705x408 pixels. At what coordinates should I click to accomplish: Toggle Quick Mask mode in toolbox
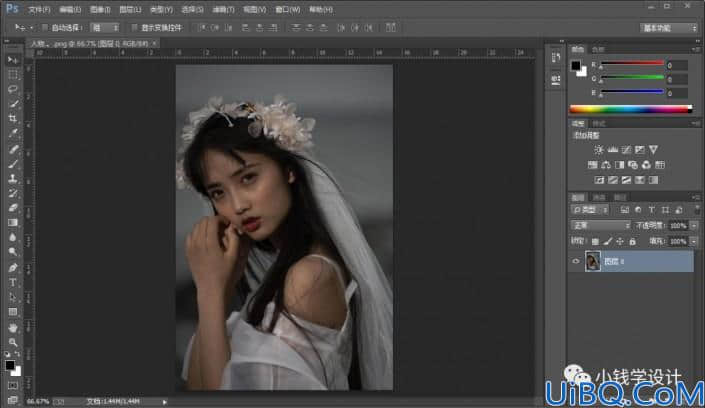13,386
